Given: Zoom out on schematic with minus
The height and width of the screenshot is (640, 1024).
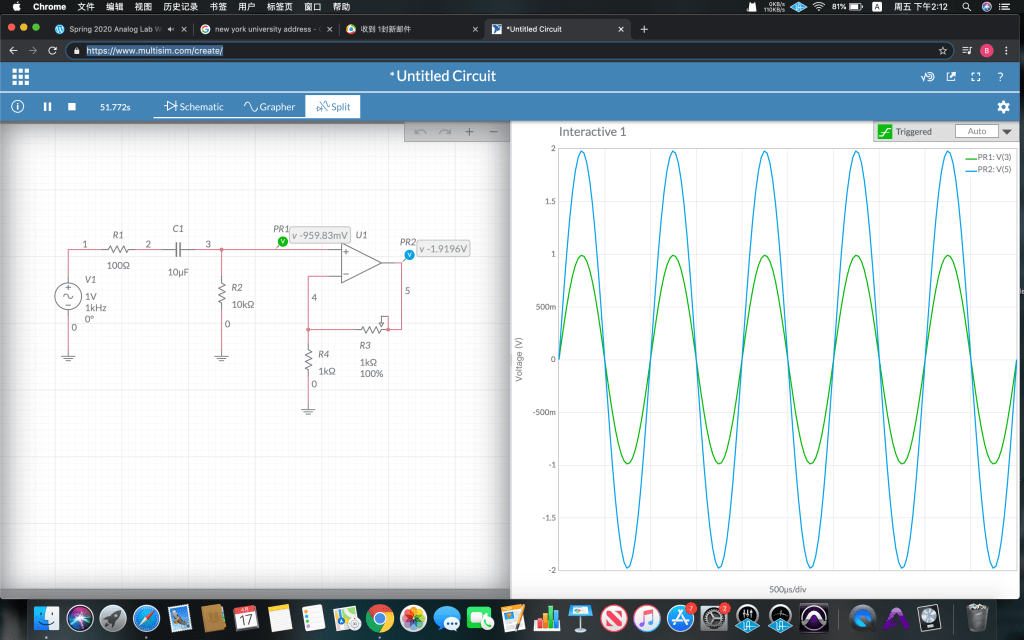Looking at the screenshot, I should coord(493,132).
